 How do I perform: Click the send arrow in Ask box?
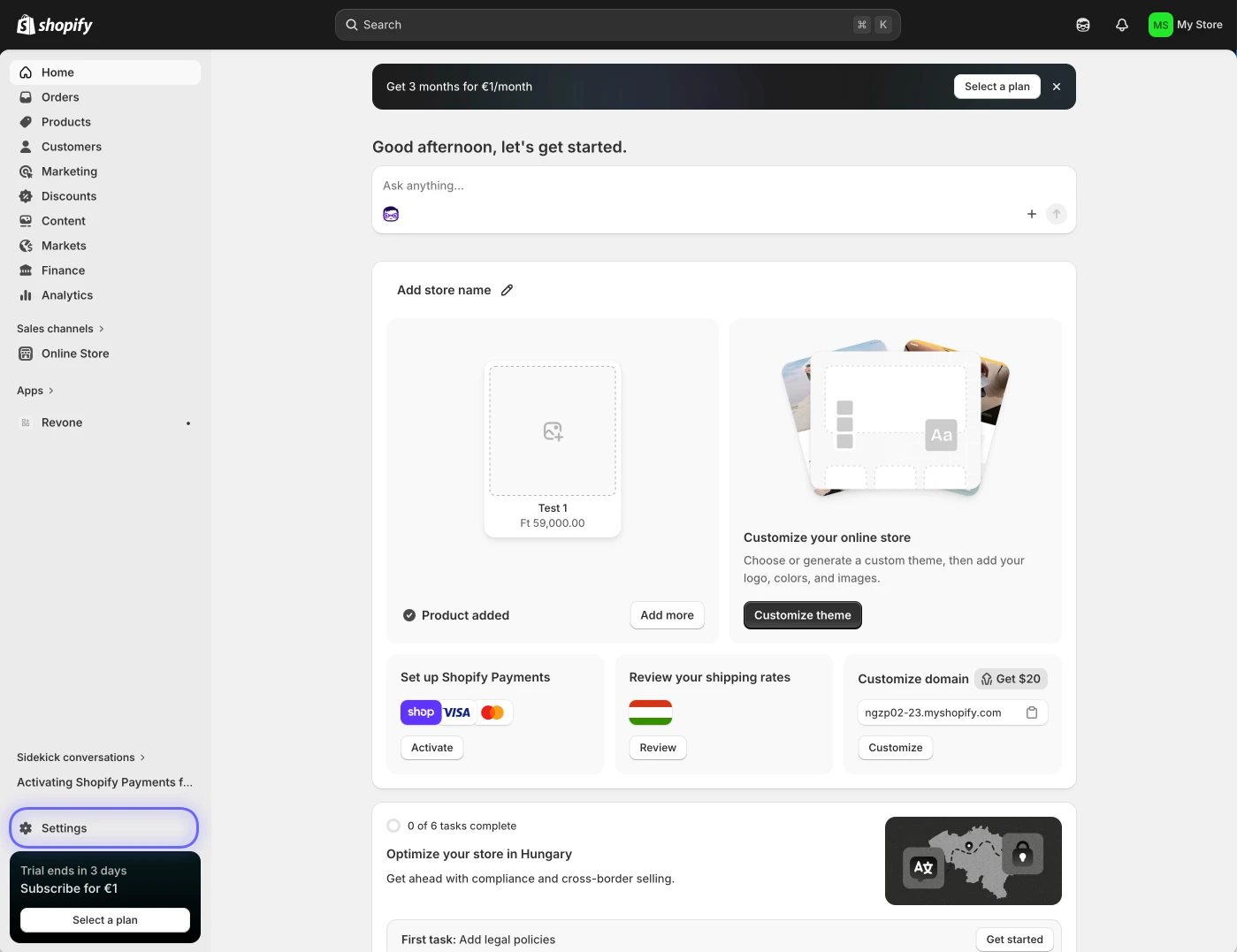coord(1057,214)
